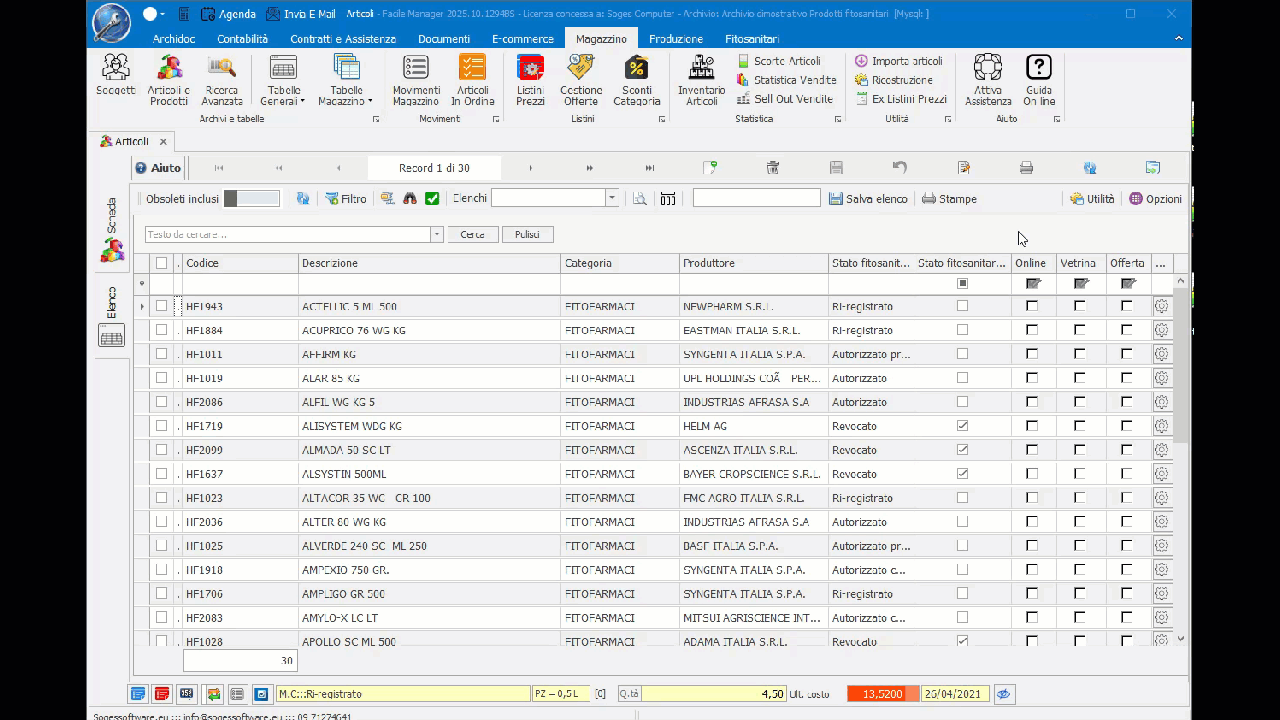This screenshot has width=1280, height=720.
Task: Select the Ricerca Avanzata tool
Action: click(x=221, y=78)
